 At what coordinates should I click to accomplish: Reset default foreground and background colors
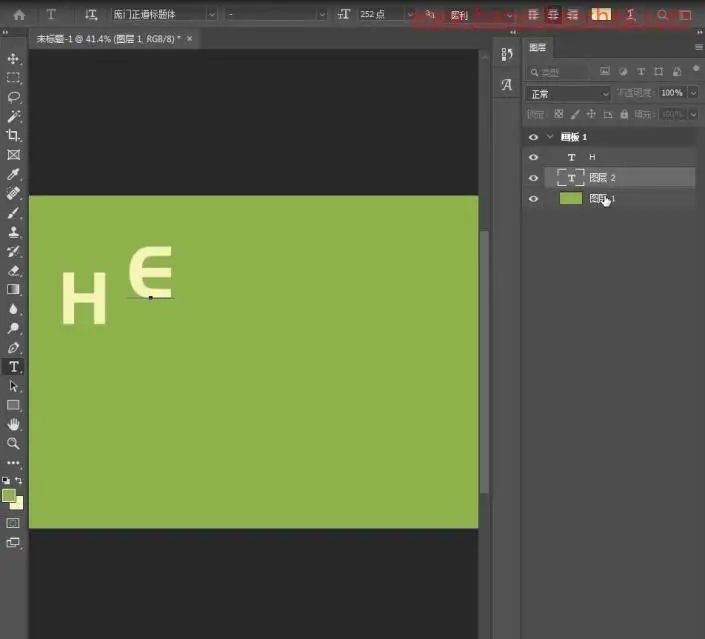(6, 480)
